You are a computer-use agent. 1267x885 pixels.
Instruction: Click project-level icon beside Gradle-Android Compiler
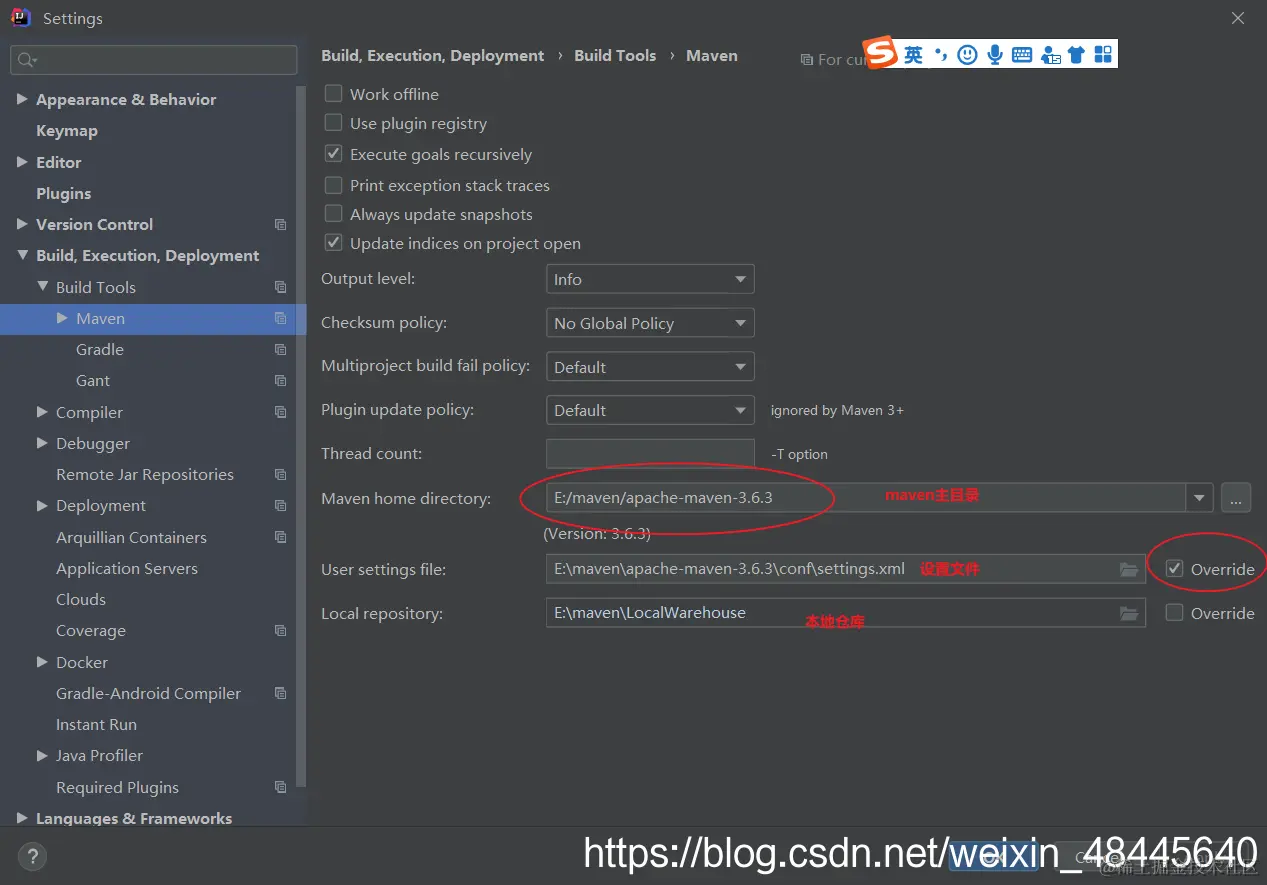(x=280, y=693)
